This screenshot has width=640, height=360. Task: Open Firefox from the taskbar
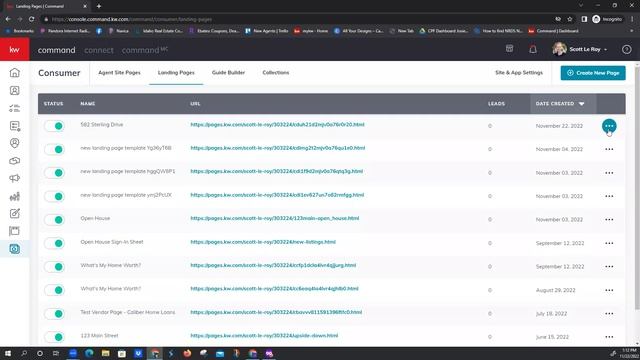coord(187,353)
